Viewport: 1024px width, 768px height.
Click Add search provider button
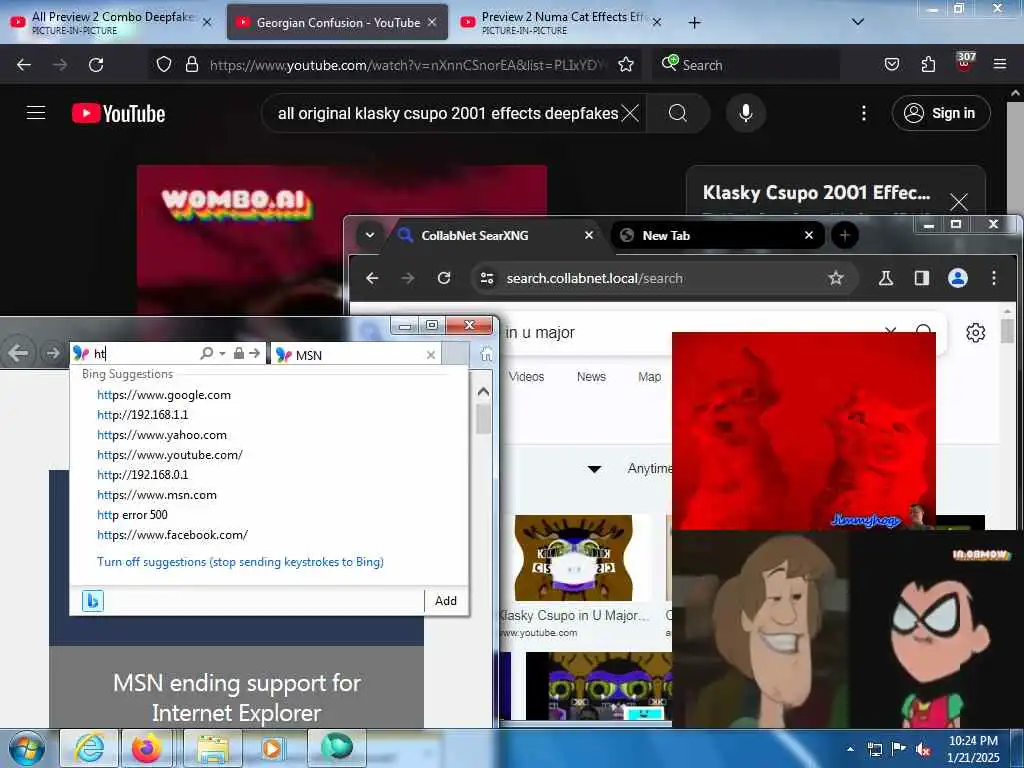[446, 601]
